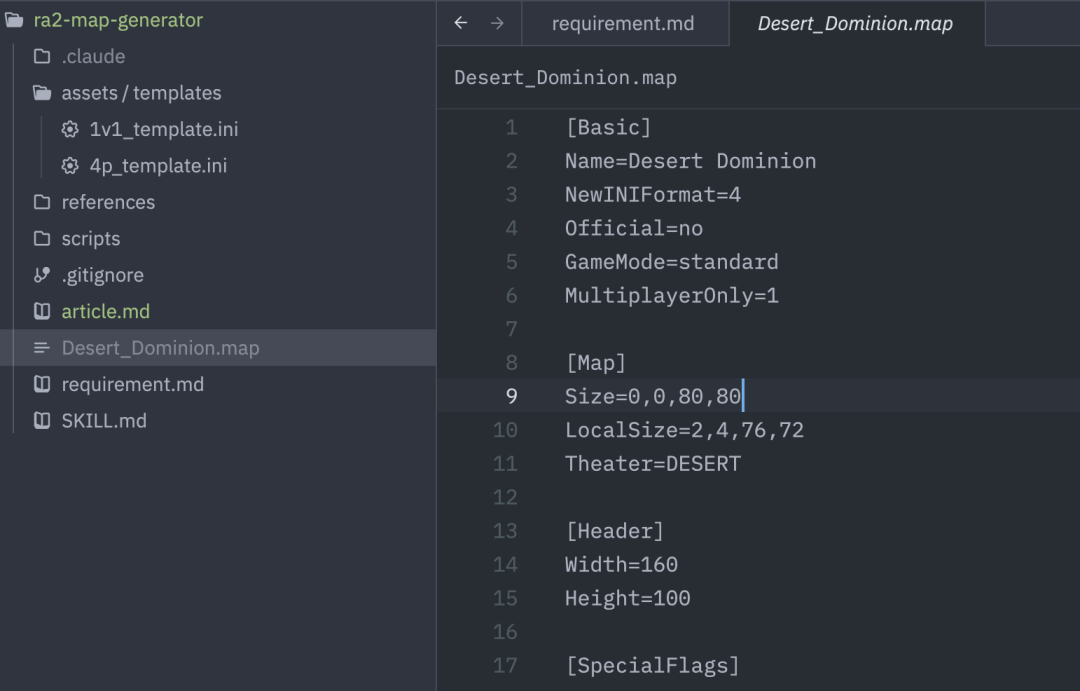This screenshot has width=1080, height=691.
Task: Select the Desert_Dominion.map tab
Action: point(854,23)
